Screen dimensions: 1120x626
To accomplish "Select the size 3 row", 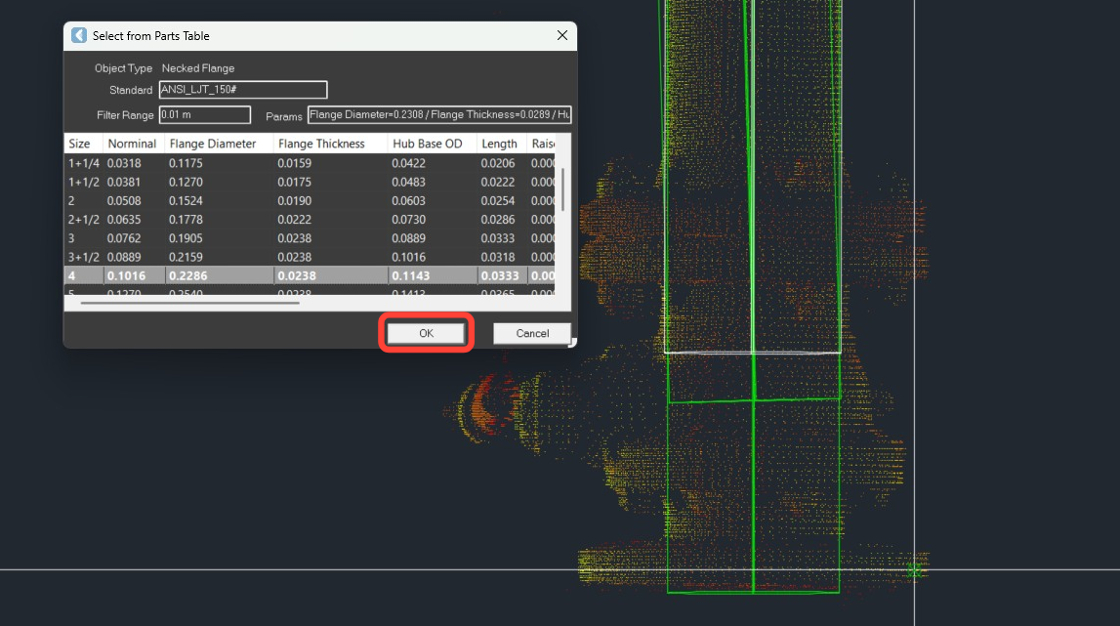I will (x=309, y=238).
